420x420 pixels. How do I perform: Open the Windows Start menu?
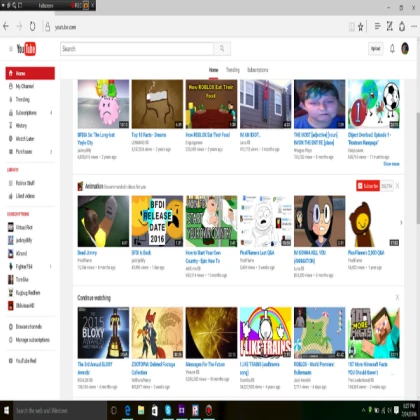click(x=6, y=410)
